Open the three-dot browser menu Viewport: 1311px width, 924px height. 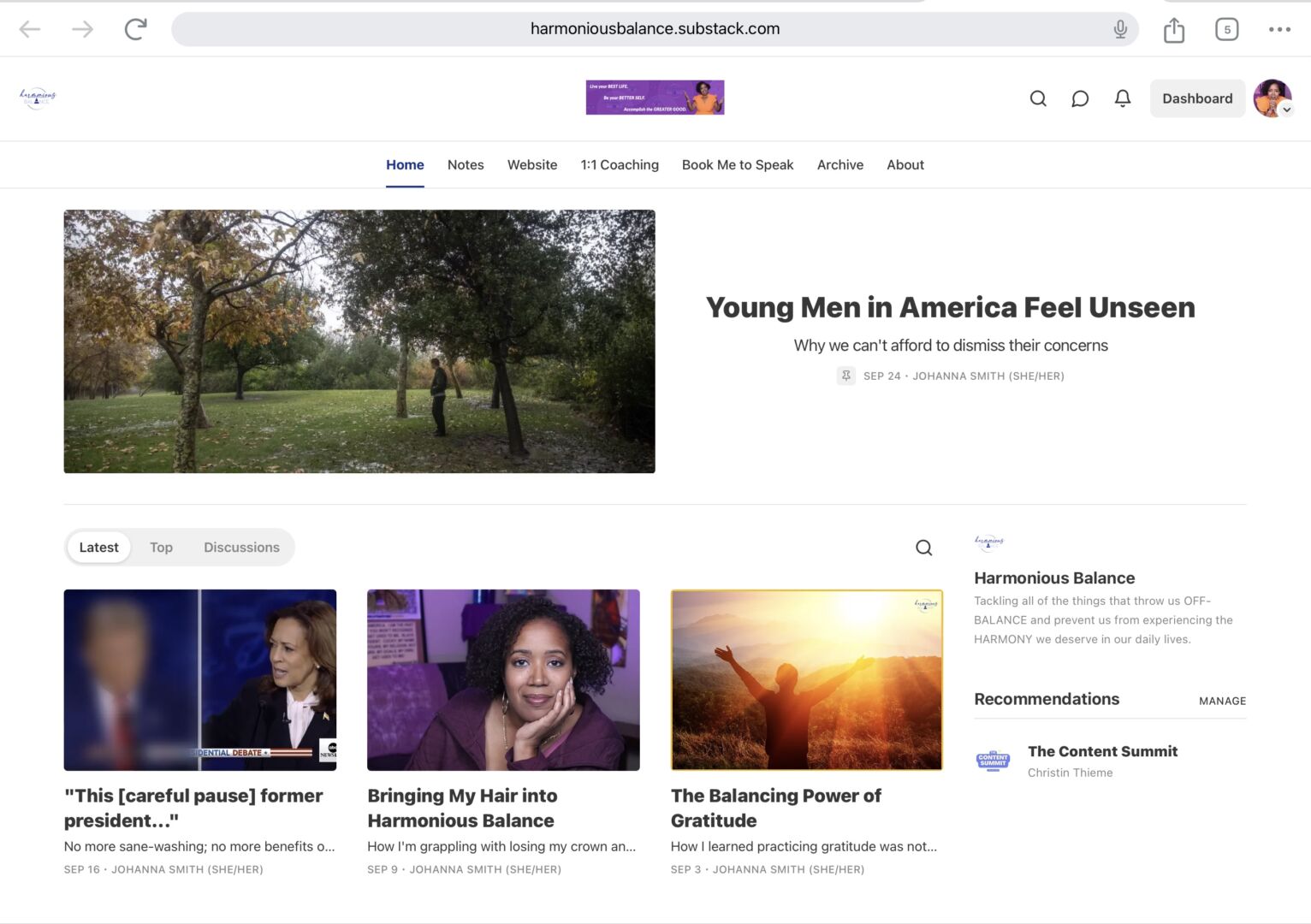click(1279, 29)
